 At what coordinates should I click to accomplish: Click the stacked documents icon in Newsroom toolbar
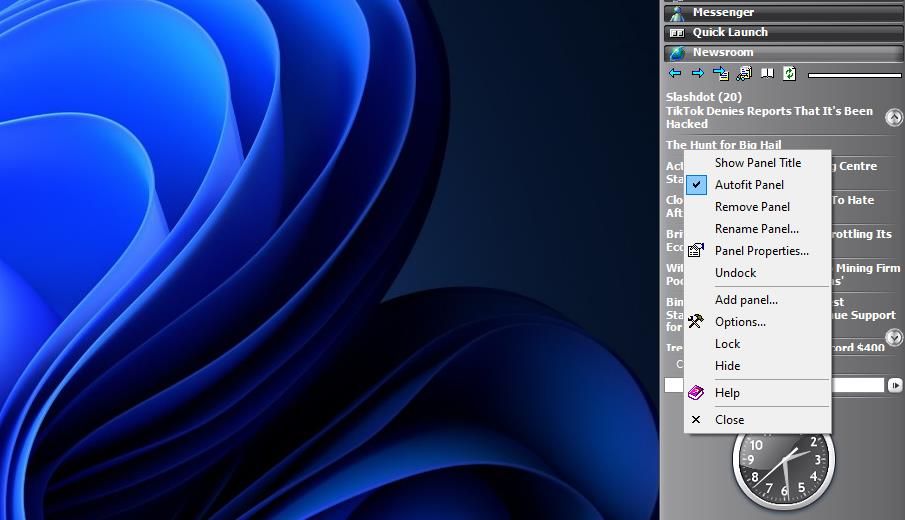(744, 73)
